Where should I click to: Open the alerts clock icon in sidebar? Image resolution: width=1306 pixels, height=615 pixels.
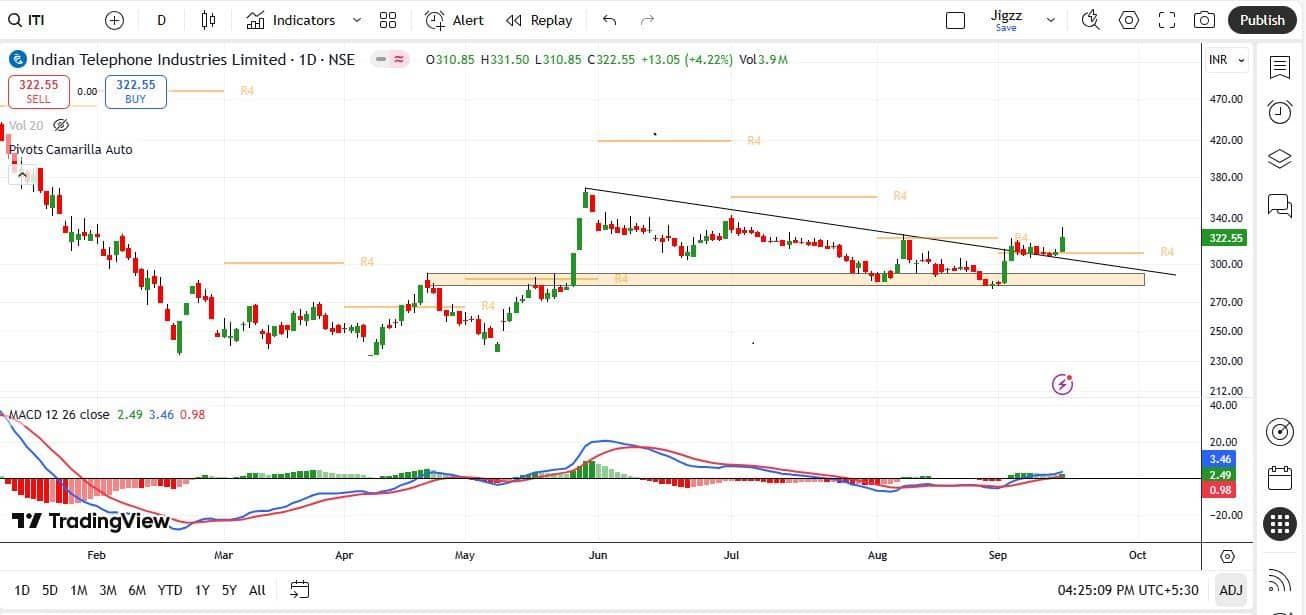[1280, 112]
